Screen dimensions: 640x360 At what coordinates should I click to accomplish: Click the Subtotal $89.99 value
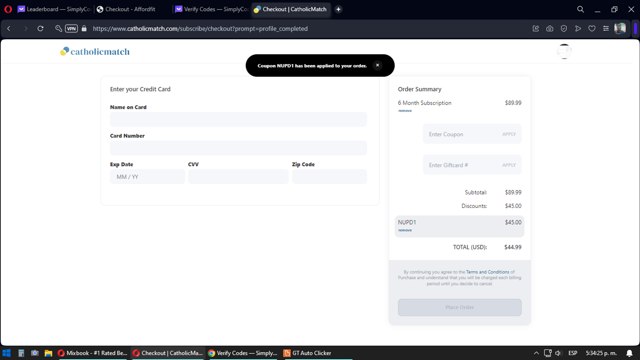(513, 192)
